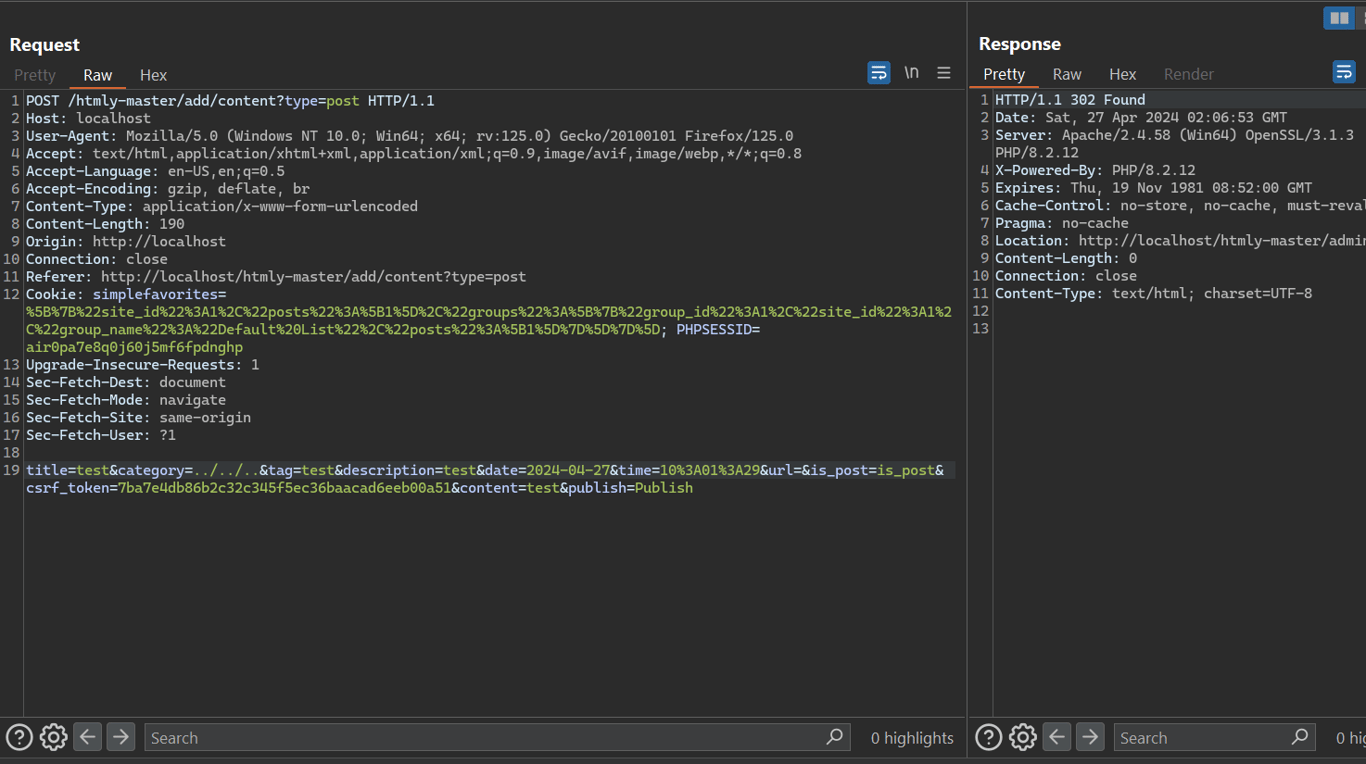Viewport: 1366px width, 764px height.
Task: Open Request search help icon
Action: point(19,737)
